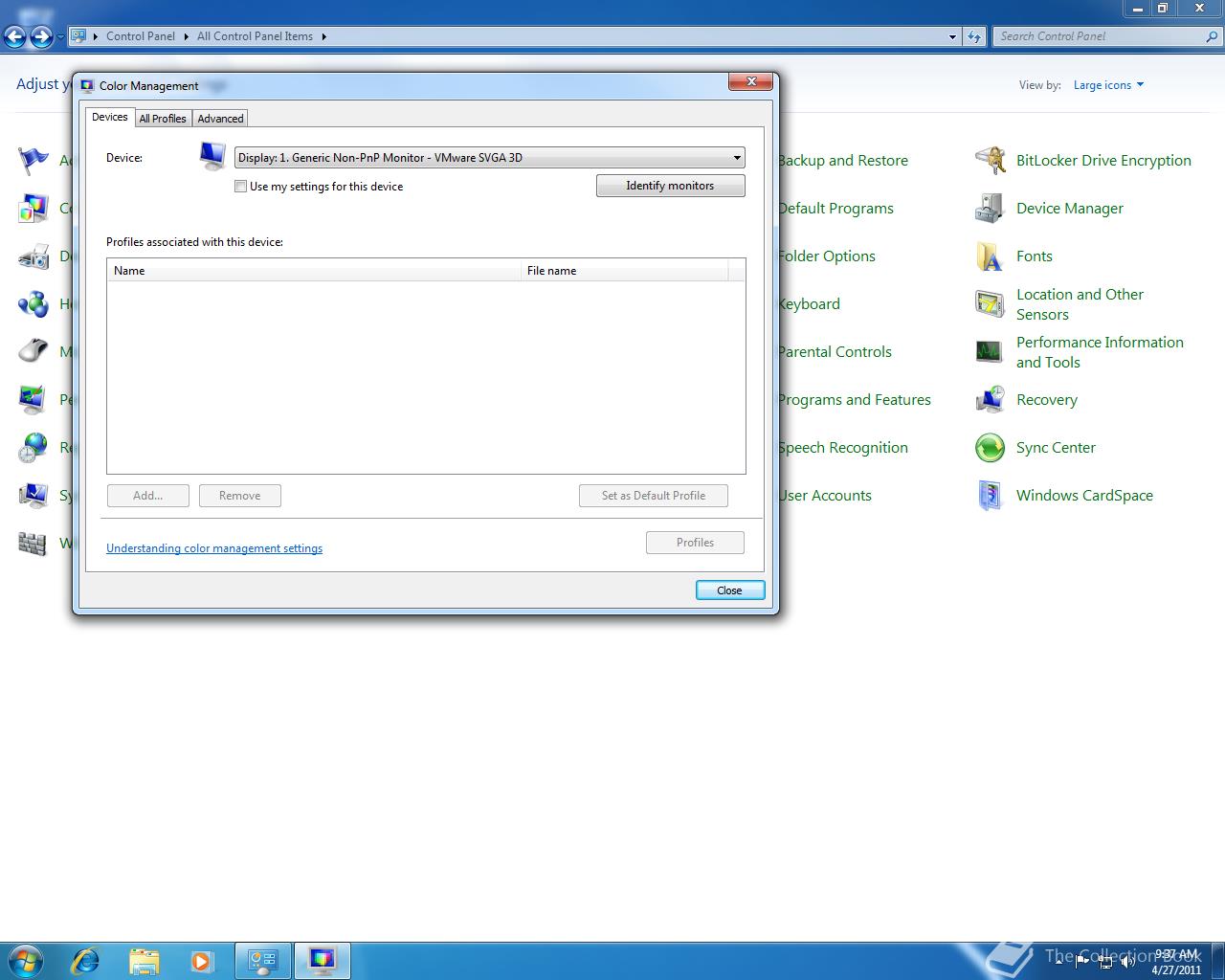Click the Identify monitors button
This screenshot has width=1225, height=980.
[670, 186]
